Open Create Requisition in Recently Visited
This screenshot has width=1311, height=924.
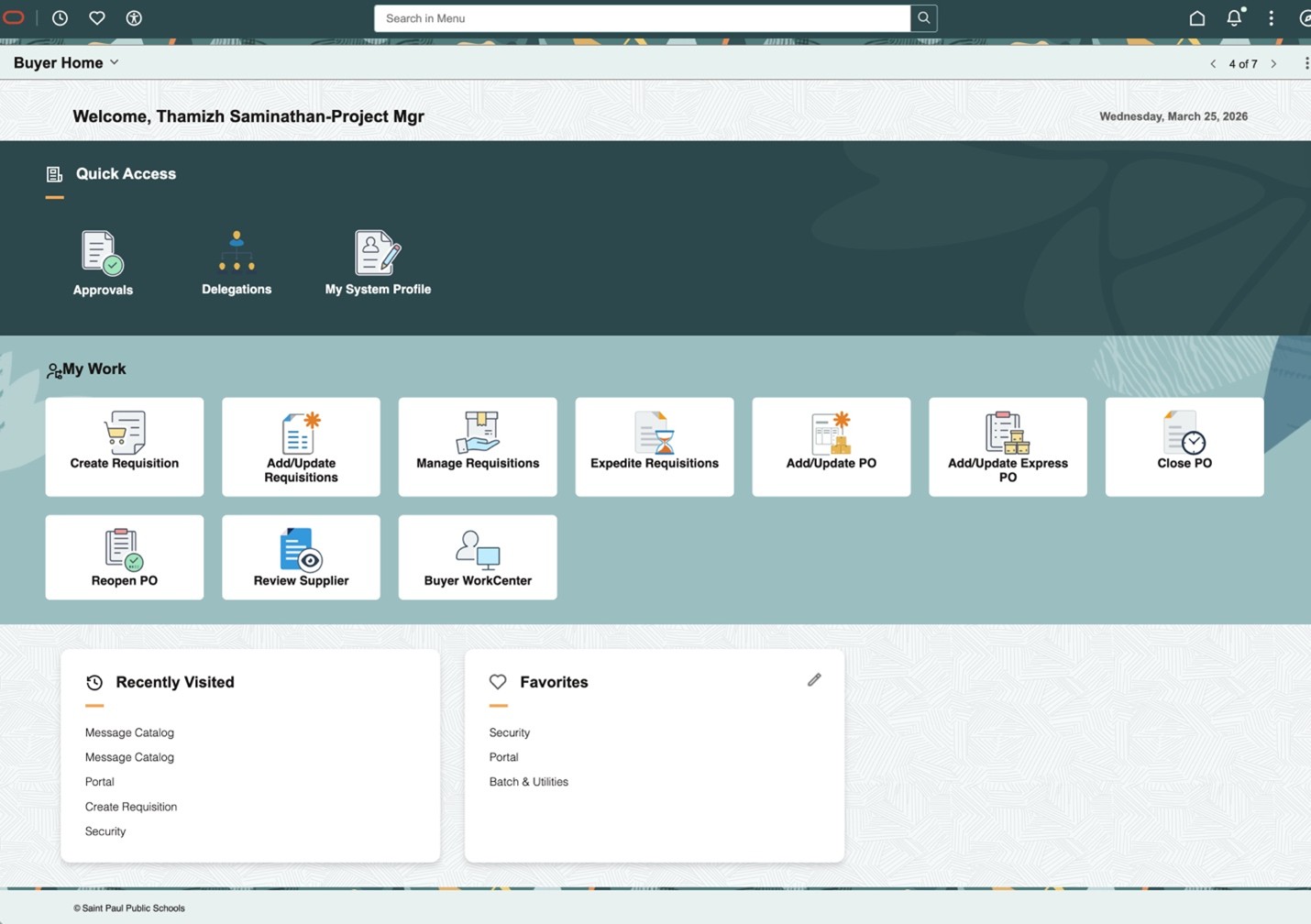[131, 807]
